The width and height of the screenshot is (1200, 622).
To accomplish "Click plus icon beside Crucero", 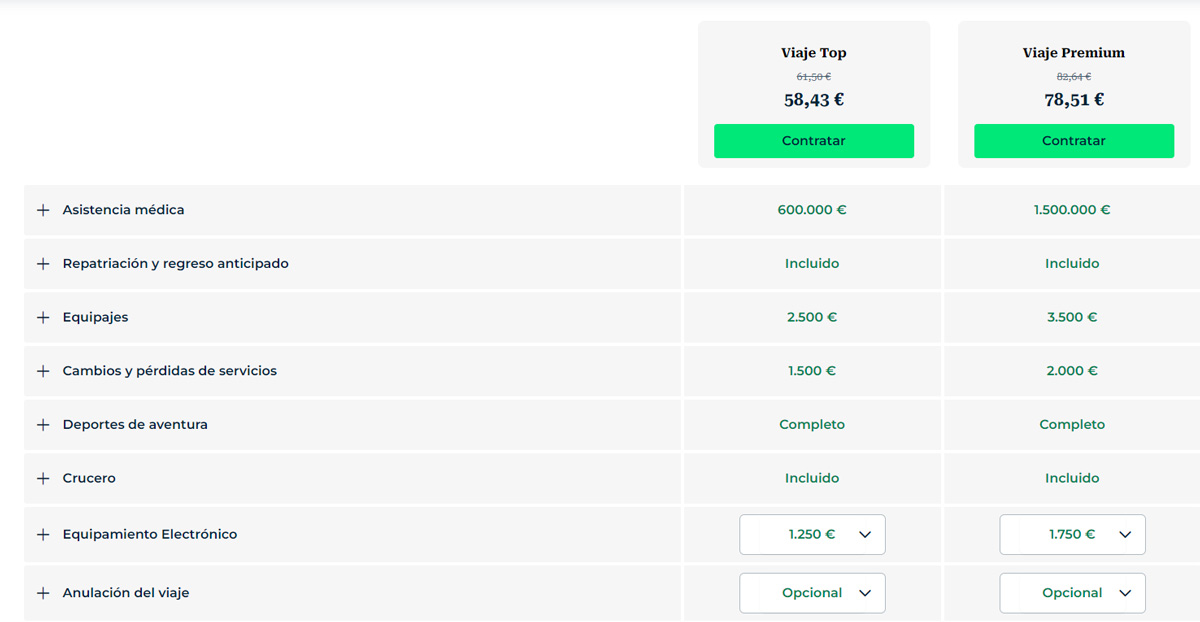I will click(43, 478).
